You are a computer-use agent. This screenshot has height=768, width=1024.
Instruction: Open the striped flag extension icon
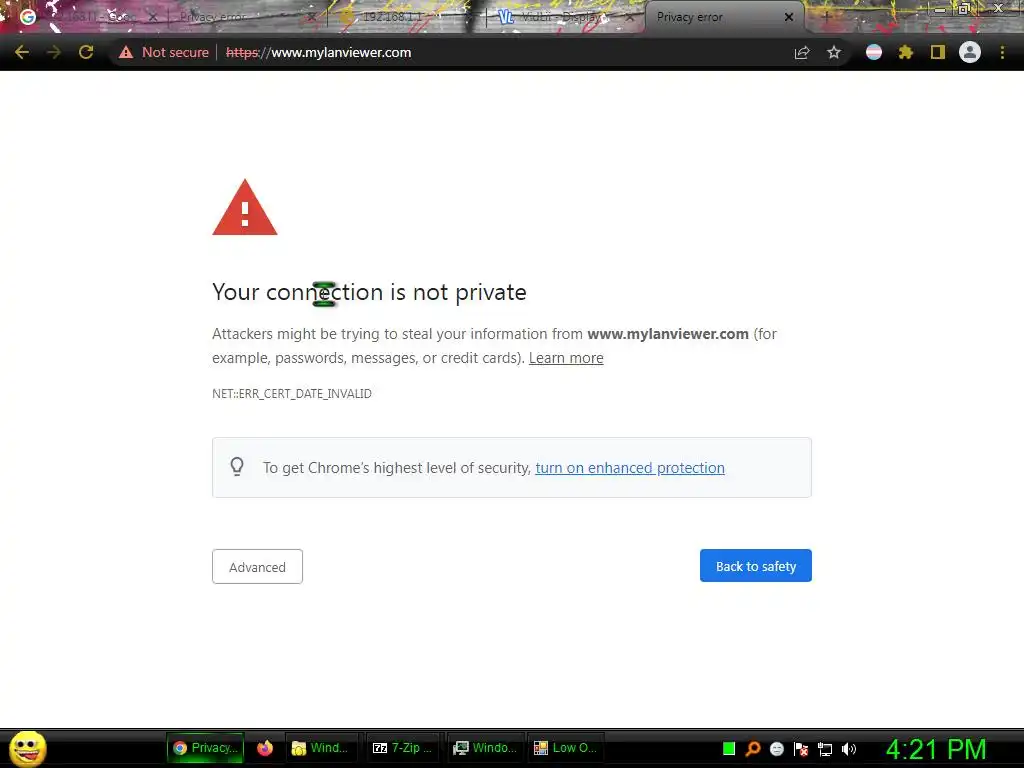pyautogui.click(x=874, y=52)
